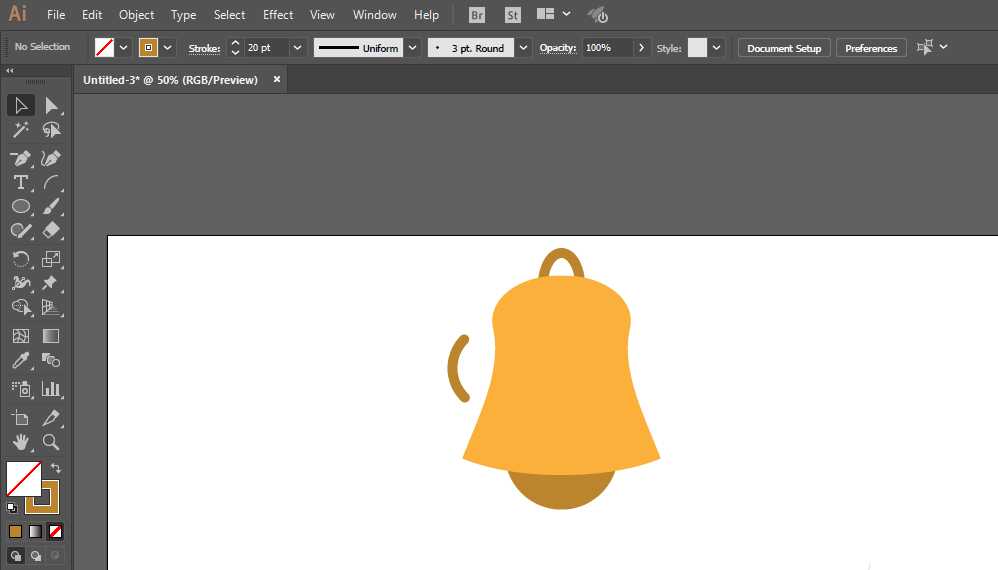
Task: Click the stroke color swatch in control bar
Action: pyautogui.click(x=149, y=48)
